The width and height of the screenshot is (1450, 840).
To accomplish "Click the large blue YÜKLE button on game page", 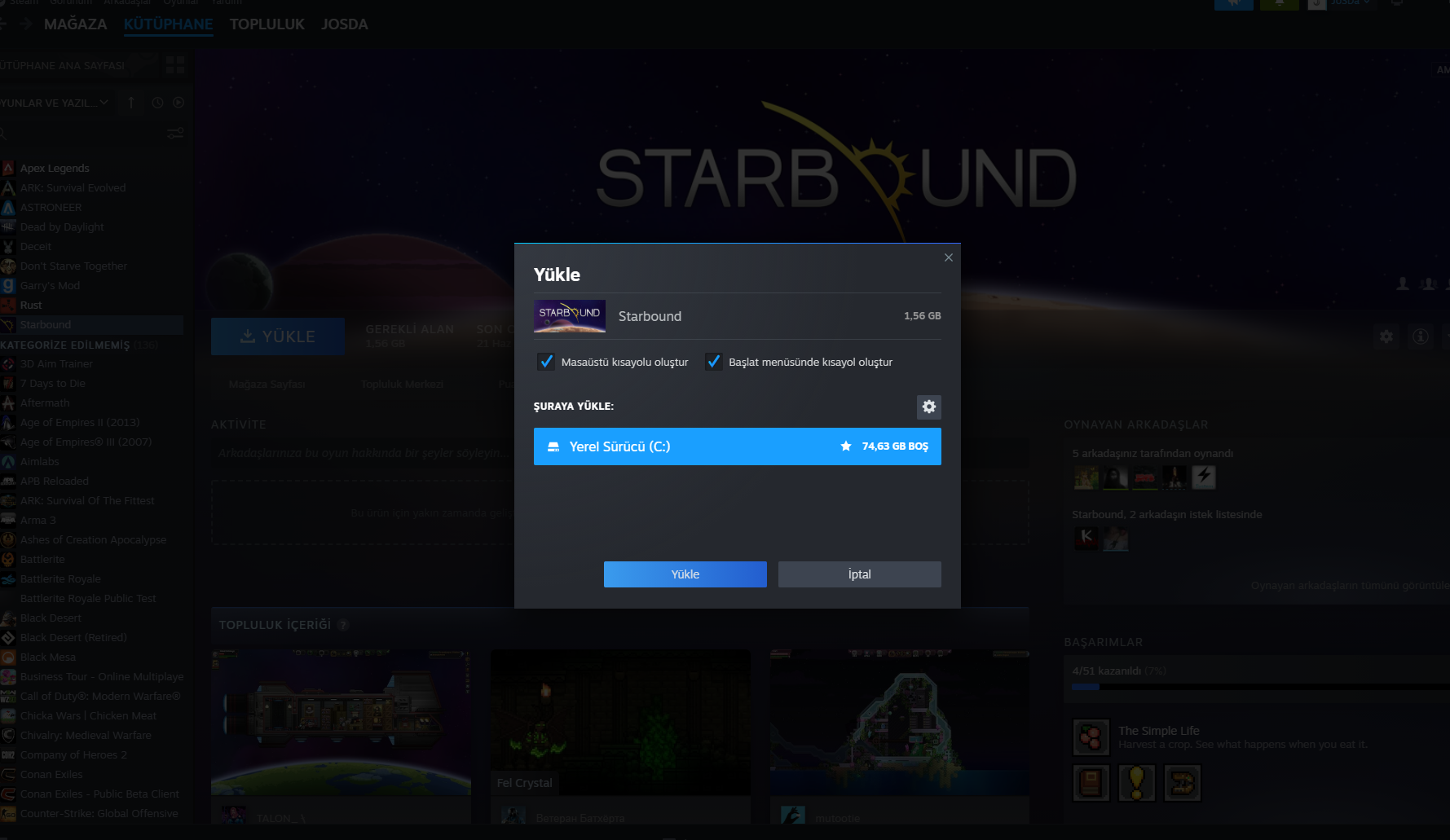I will coord(278,336).
